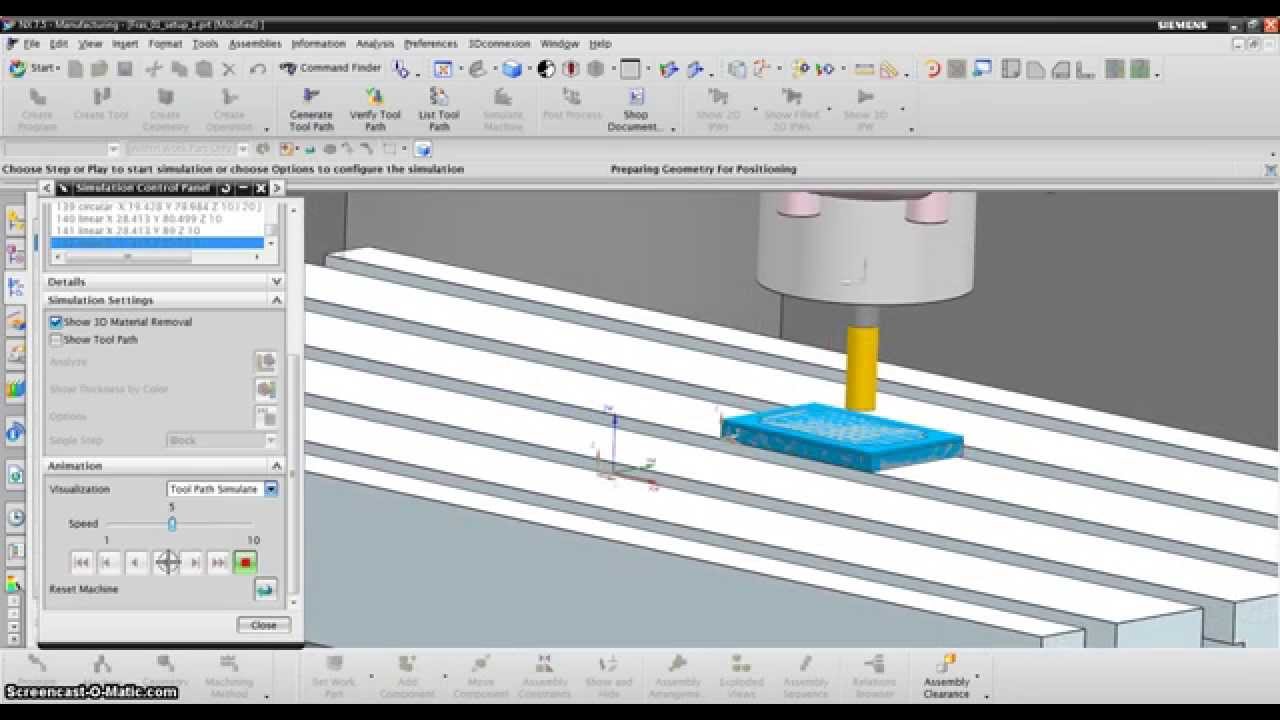Open the Insert menu
The width and height of the screenshot is (1280, 720).
(x=125, y=44)
